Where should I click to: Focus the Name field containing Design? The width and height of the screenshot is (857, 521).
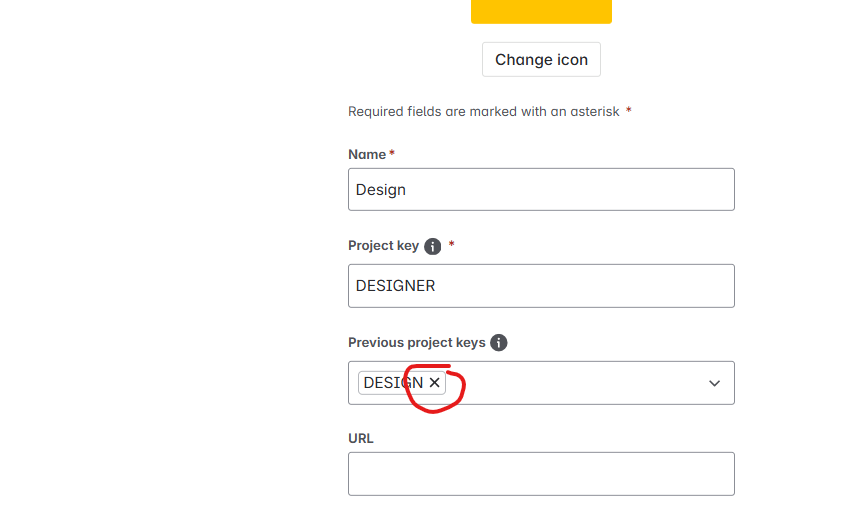pyautogui.click(x=541, y=190)
